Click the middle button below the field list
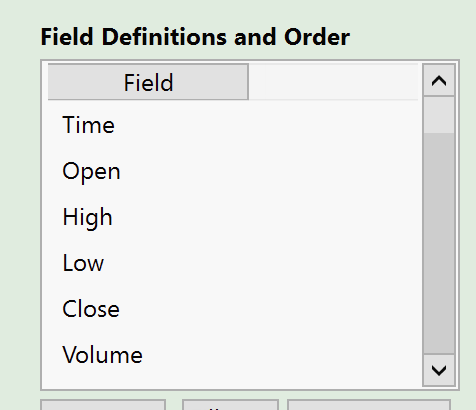 [x=230, y=405]
